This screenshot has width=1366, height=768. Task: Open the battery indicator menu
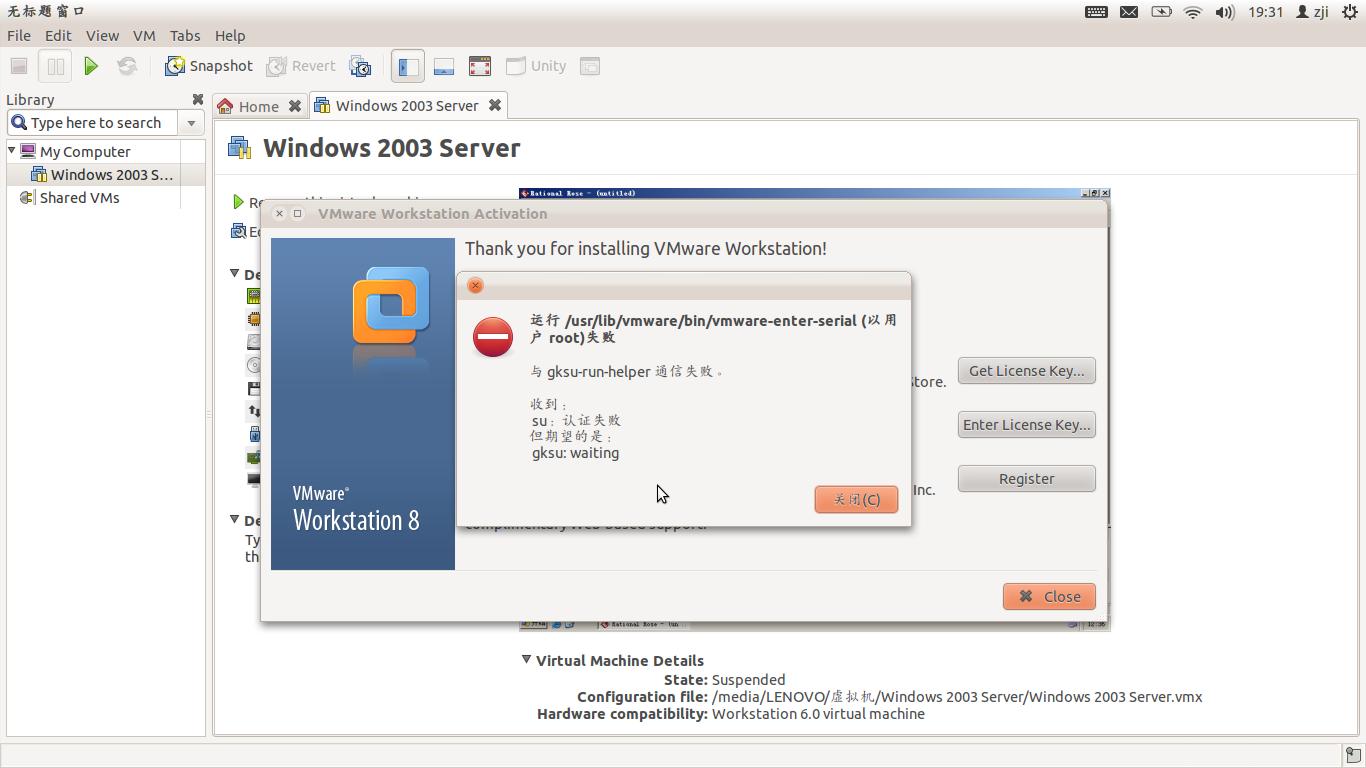pyautogui.click(x=1161, y=12)
